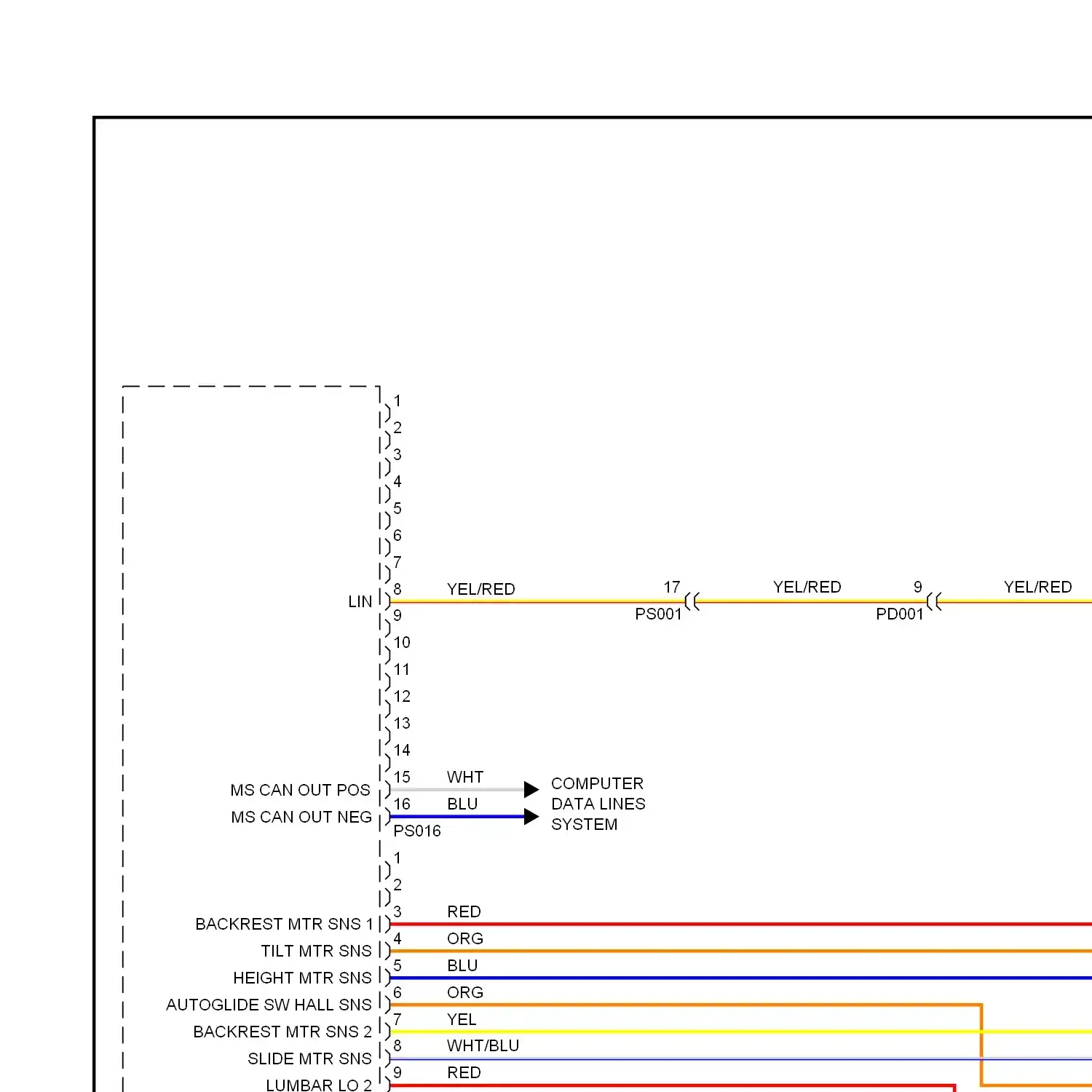This screenshot has height=1092, width=1092.
Task: Click the ORG label on AUTOGLIDE SW HALL SNS wire
Action: (x=465, y=992)
